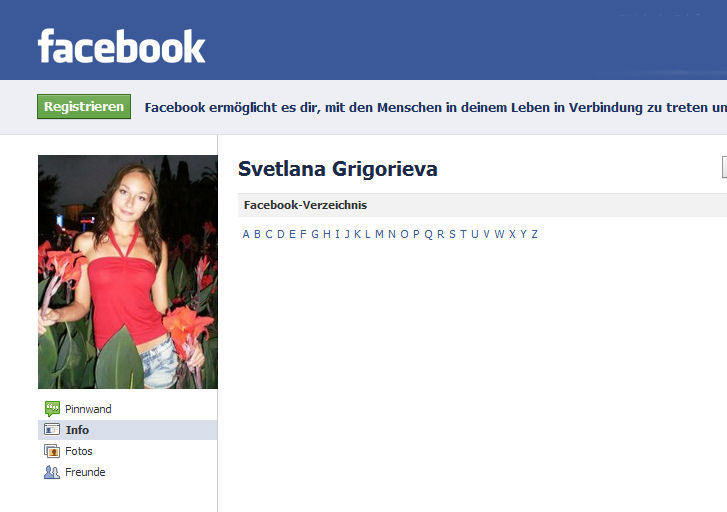The width and height of the screenshot is (727, 512).
Task: Click the Freunde people icon
Action: coord(52,472)
